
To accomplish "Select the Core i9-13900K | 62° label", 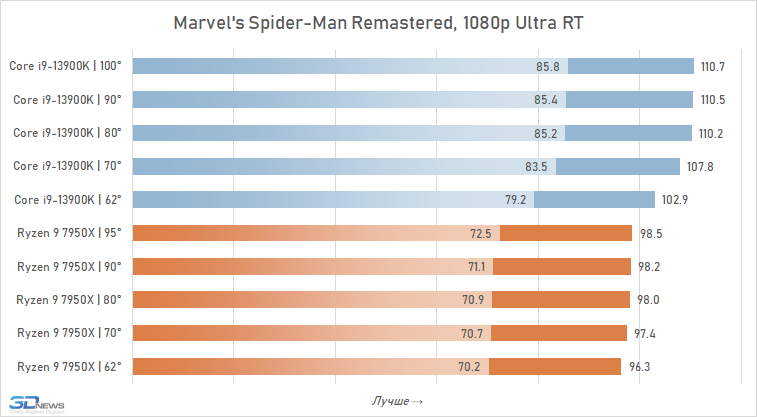I will 66,200.
